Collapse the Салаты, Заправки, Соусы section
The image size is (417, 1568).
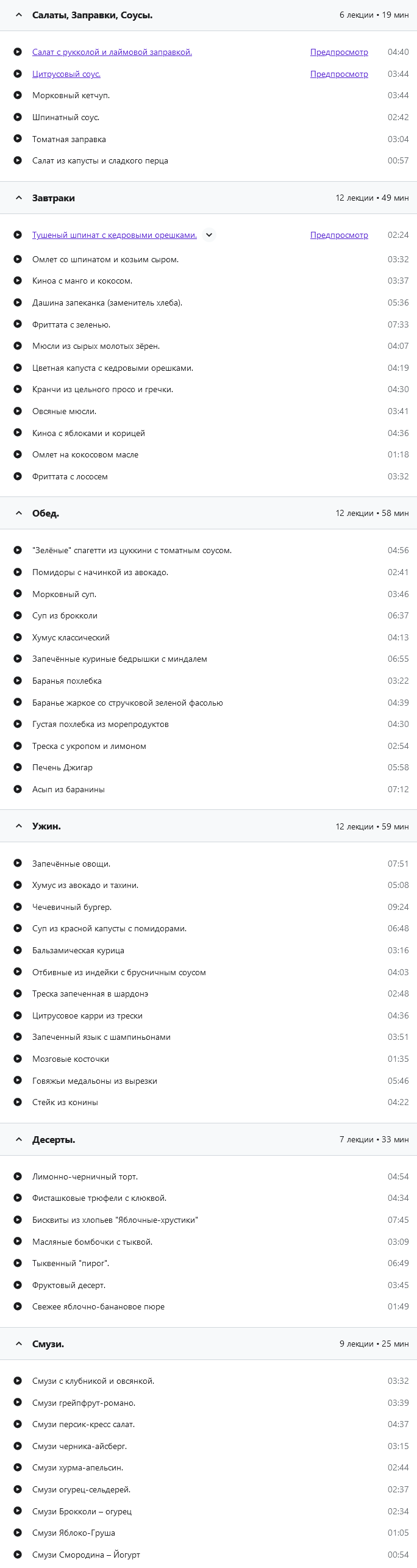[19, 15]
